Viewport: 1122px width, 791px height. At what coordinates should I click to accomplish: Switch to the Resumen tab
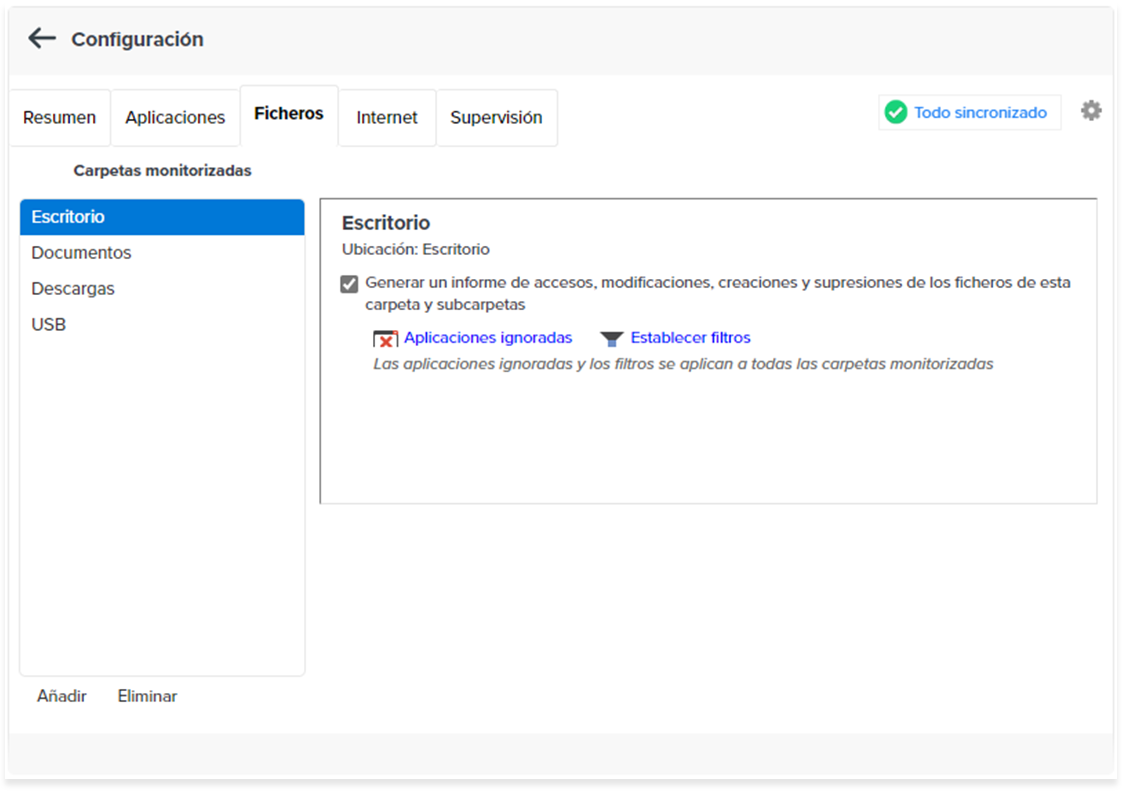[x=59, y=117]
